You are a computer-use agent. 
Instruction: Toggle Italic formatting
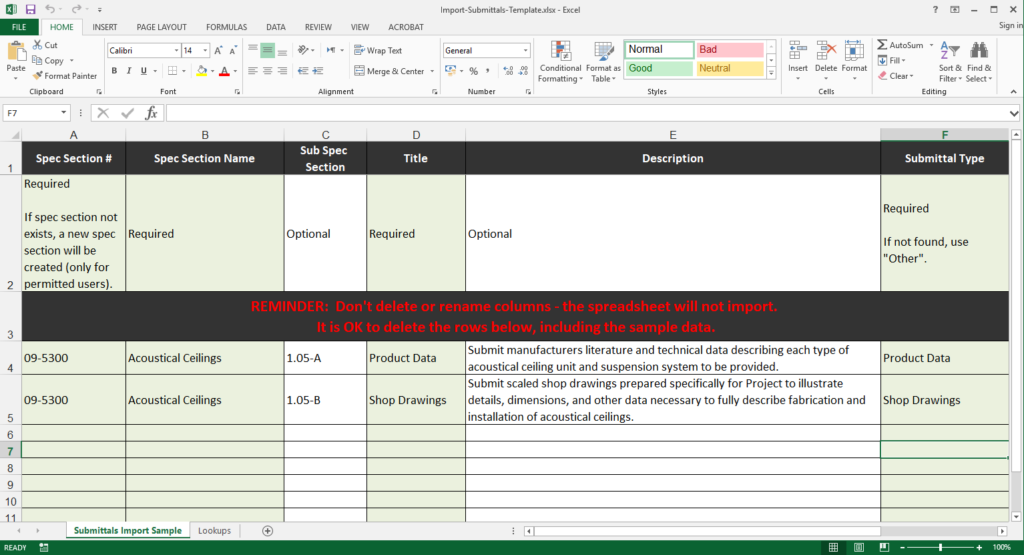point(130,71)
